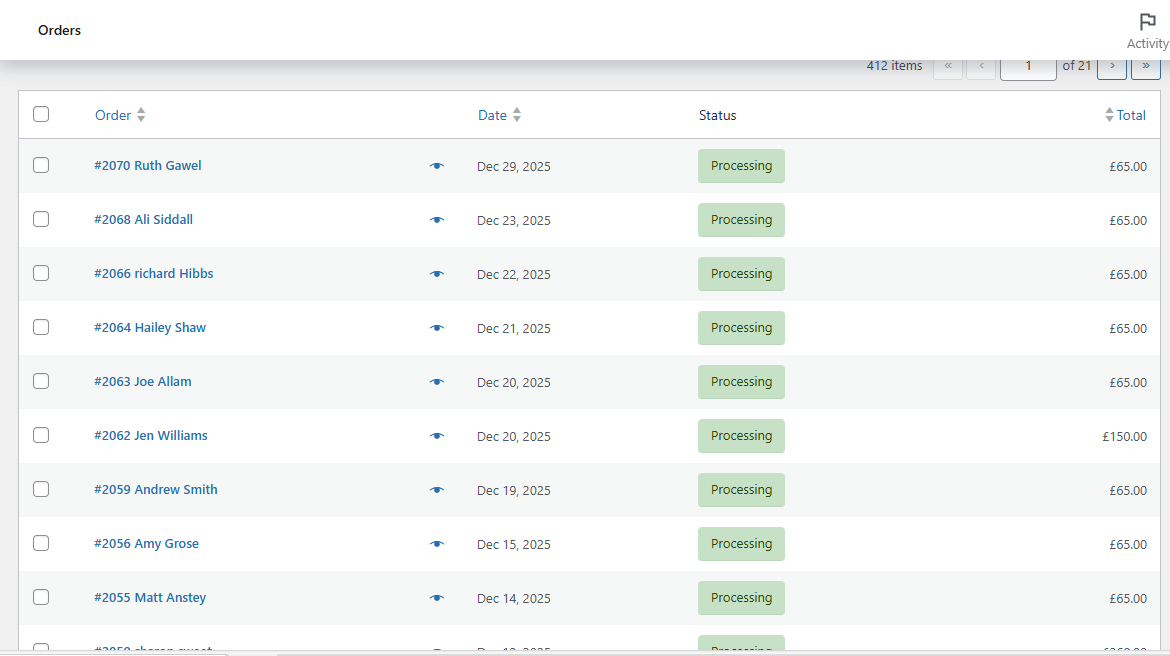Sort the orders by Date
The width and height of the screenshot is (1170, 656).
coord(492,115)
